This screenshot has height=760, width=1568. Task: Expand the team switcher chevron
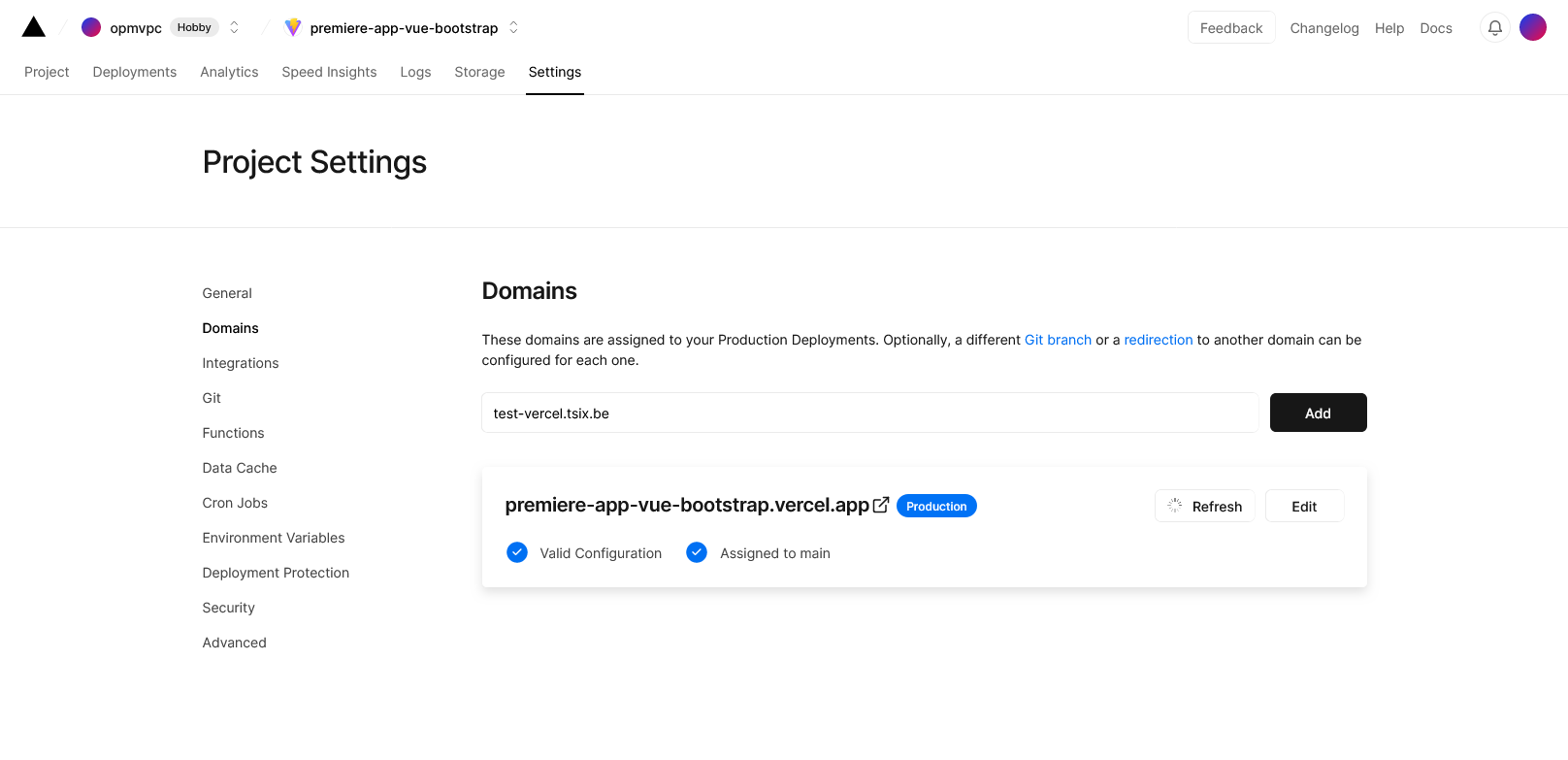pyautogui.click(x=234, y=27)
